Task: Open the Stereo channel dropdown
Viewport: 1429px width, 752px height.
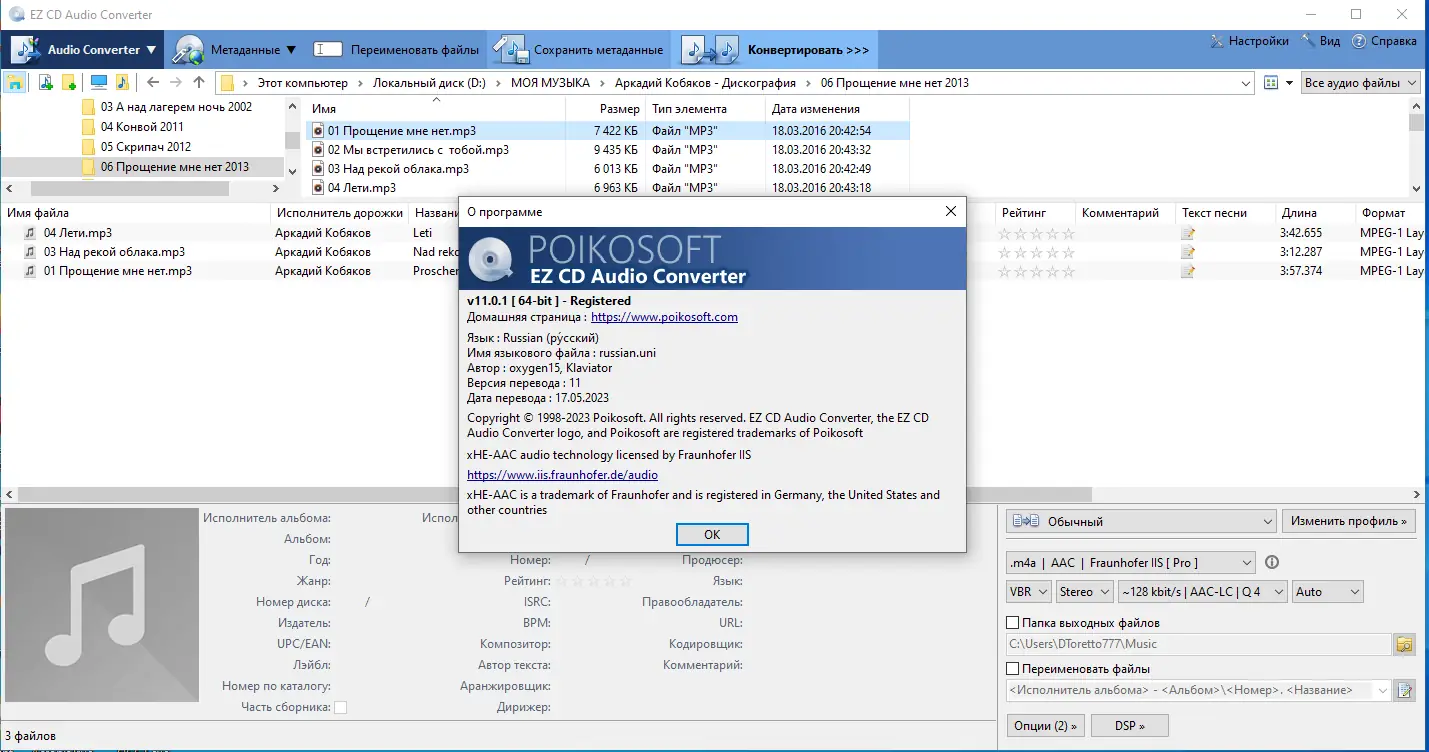Action: pyautogui.click(x=1084, y=591)
